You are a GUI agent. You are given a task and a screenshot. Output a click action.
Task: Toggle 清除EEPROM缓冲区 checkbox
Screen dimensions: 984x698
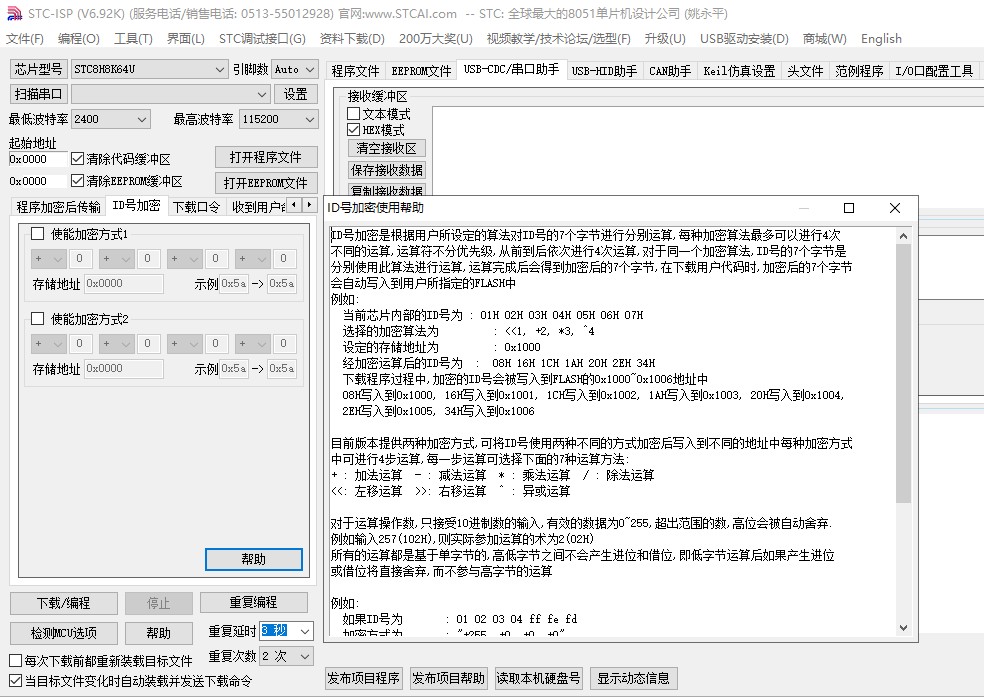pos(77,181)
